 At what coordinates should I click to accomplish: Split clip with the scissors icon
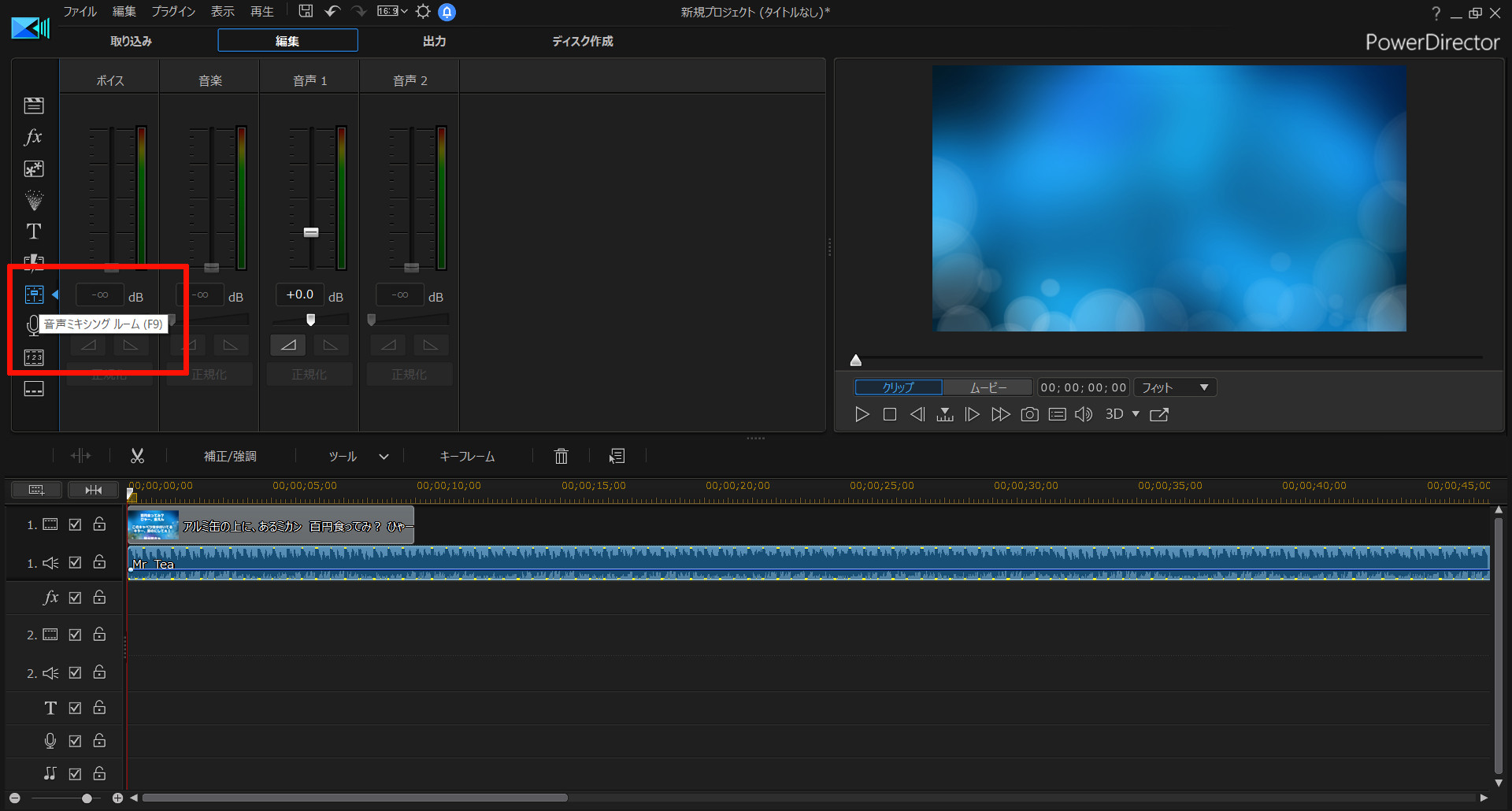(137, 456)
